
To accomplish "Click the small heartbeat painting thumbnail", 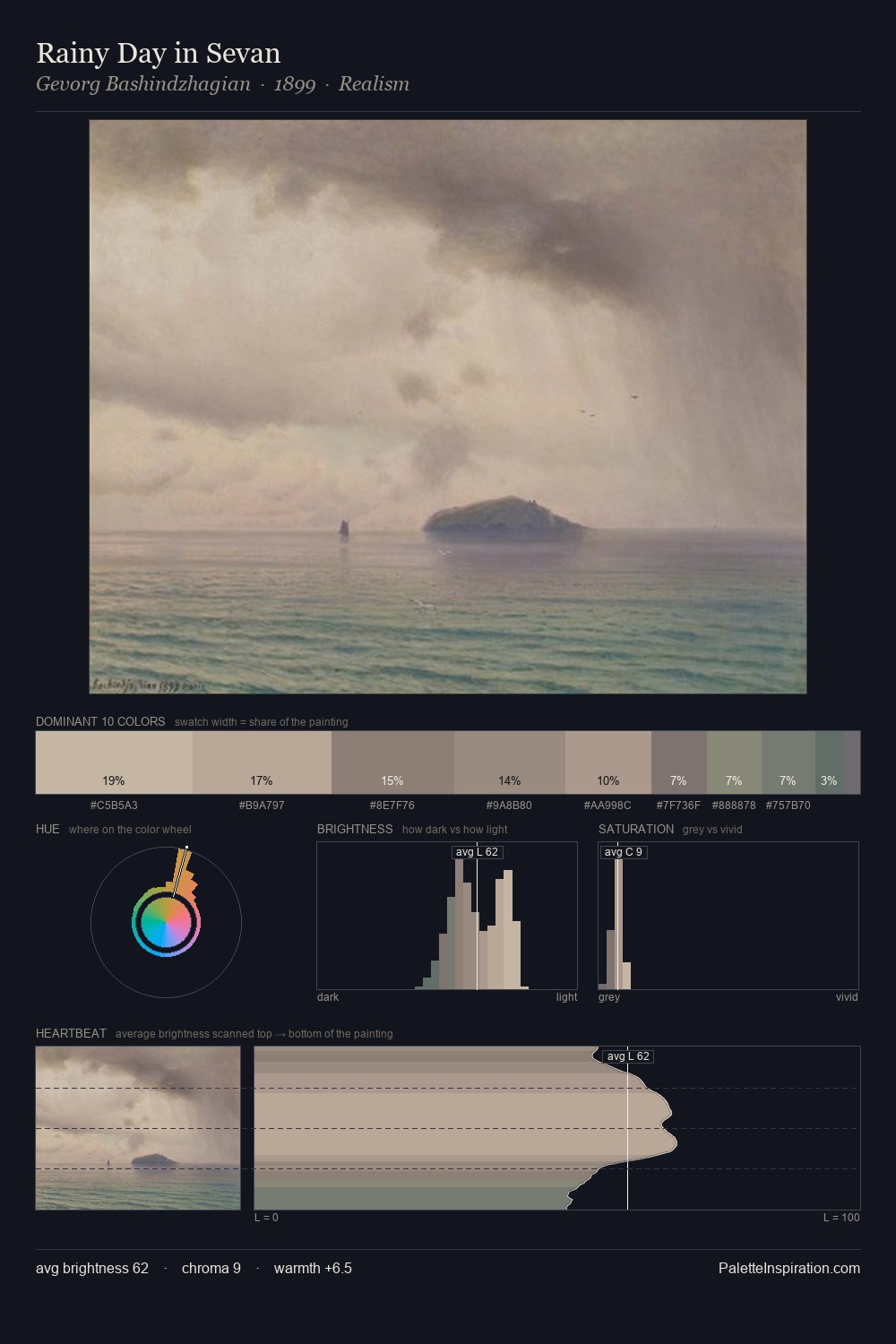I will (138, 1128).
